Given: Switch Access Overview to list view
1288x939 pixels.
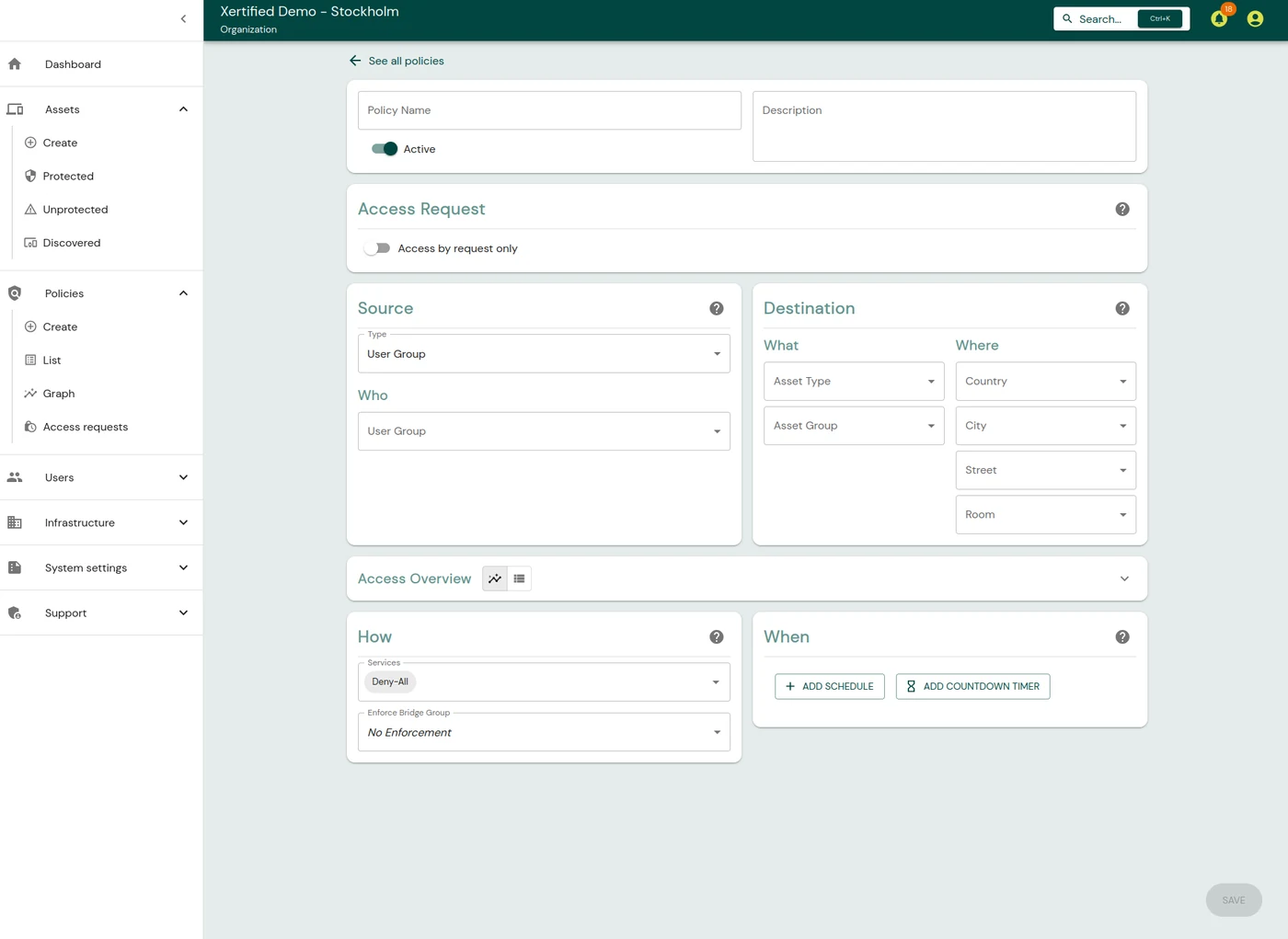Looking at the screenshot, I should tap(520, 578).
